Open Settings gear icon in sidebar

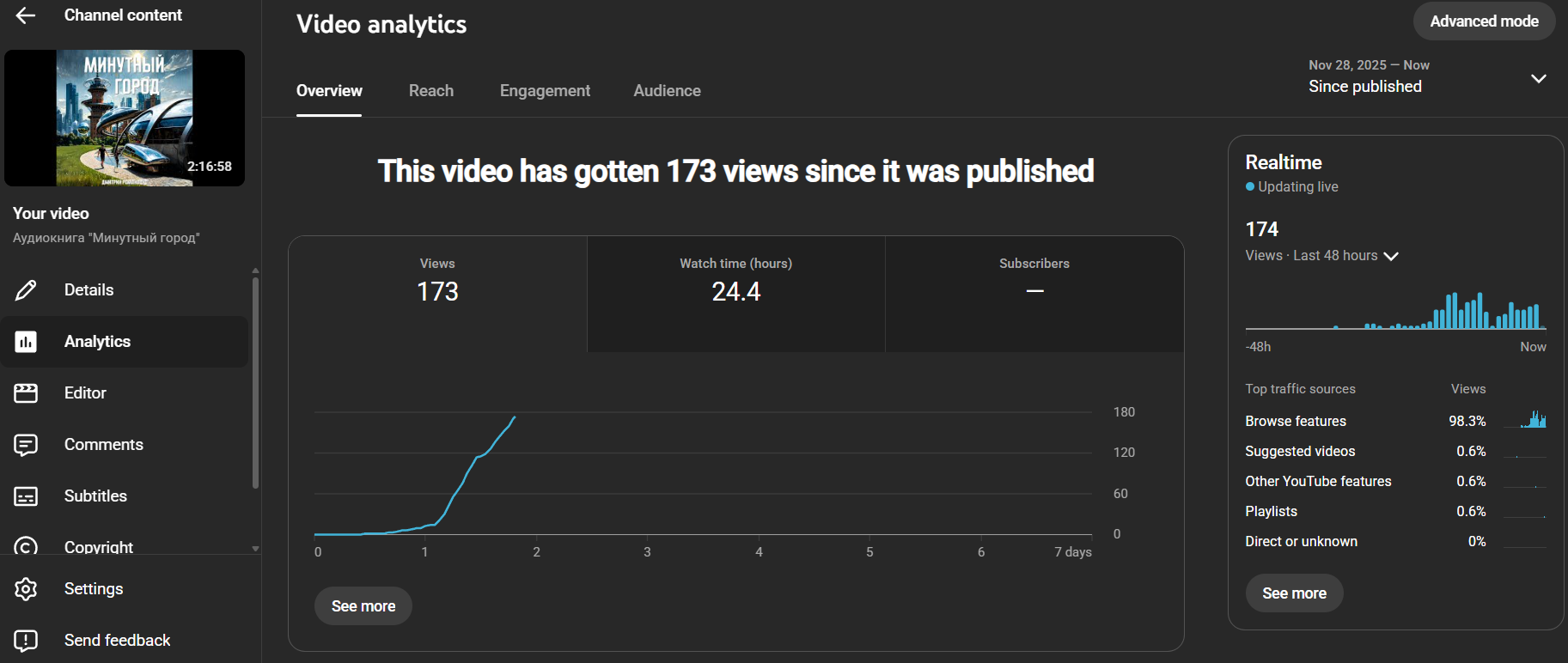[x=26, y=589]
